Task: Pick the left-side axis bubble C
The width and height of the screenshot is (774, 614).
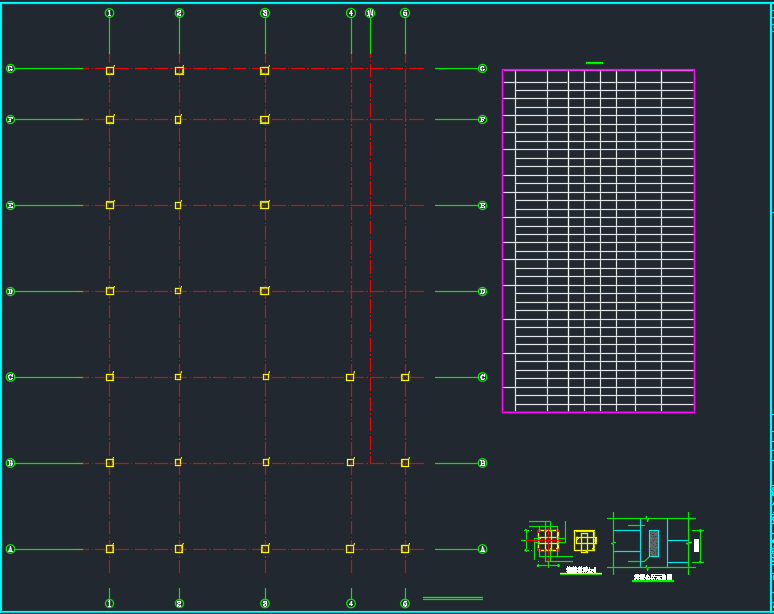Action: [x=10, y=377]
